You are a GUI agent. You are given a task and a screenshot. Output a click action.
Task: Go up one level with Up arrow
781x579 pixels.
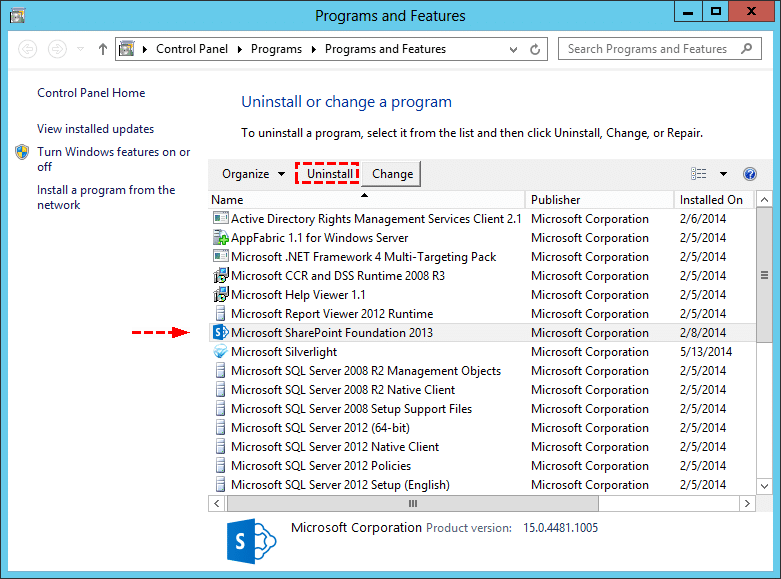103,49
